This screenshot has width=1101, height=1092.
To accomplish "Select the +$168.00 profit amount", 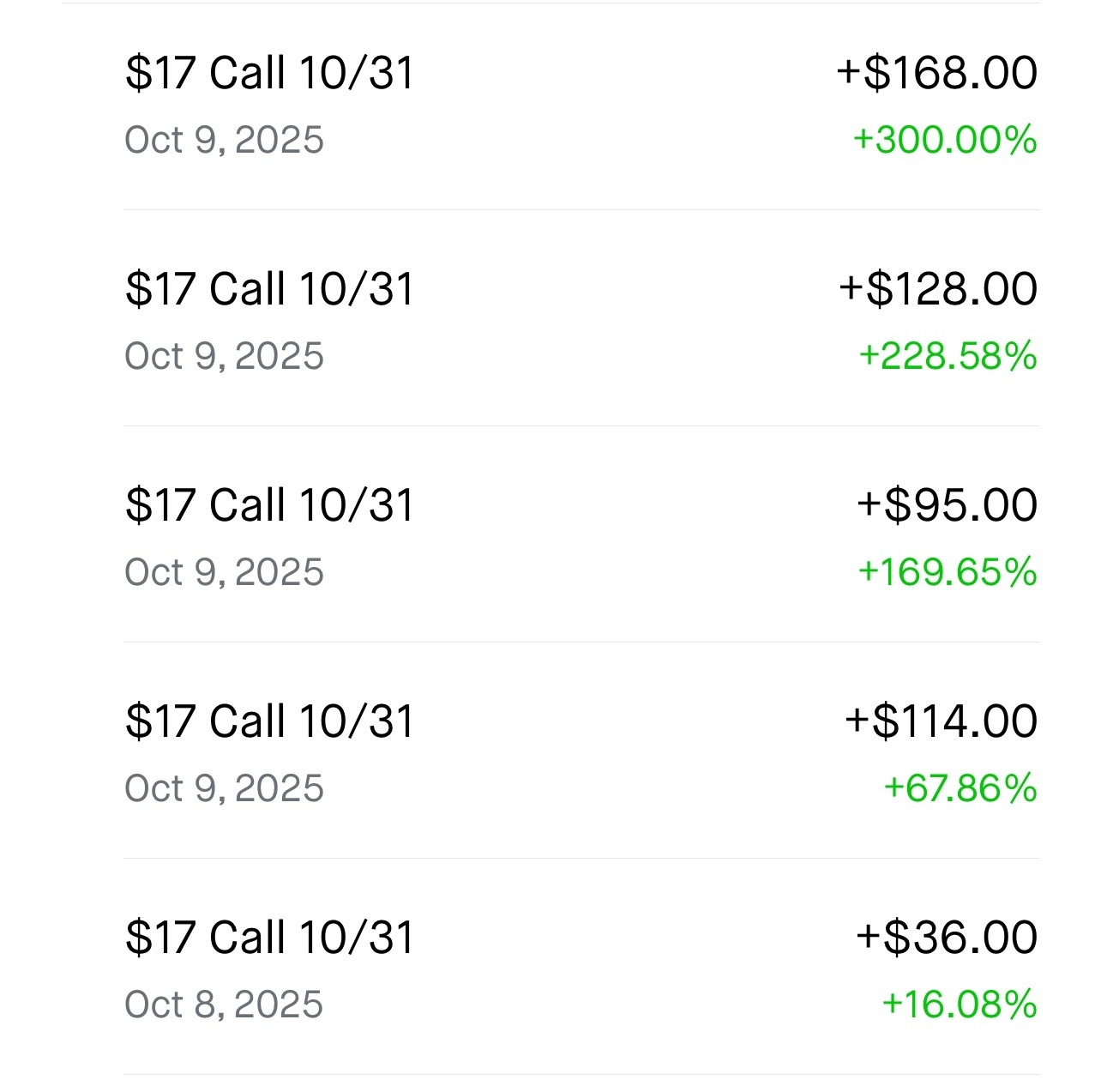I will click(936, 73).
